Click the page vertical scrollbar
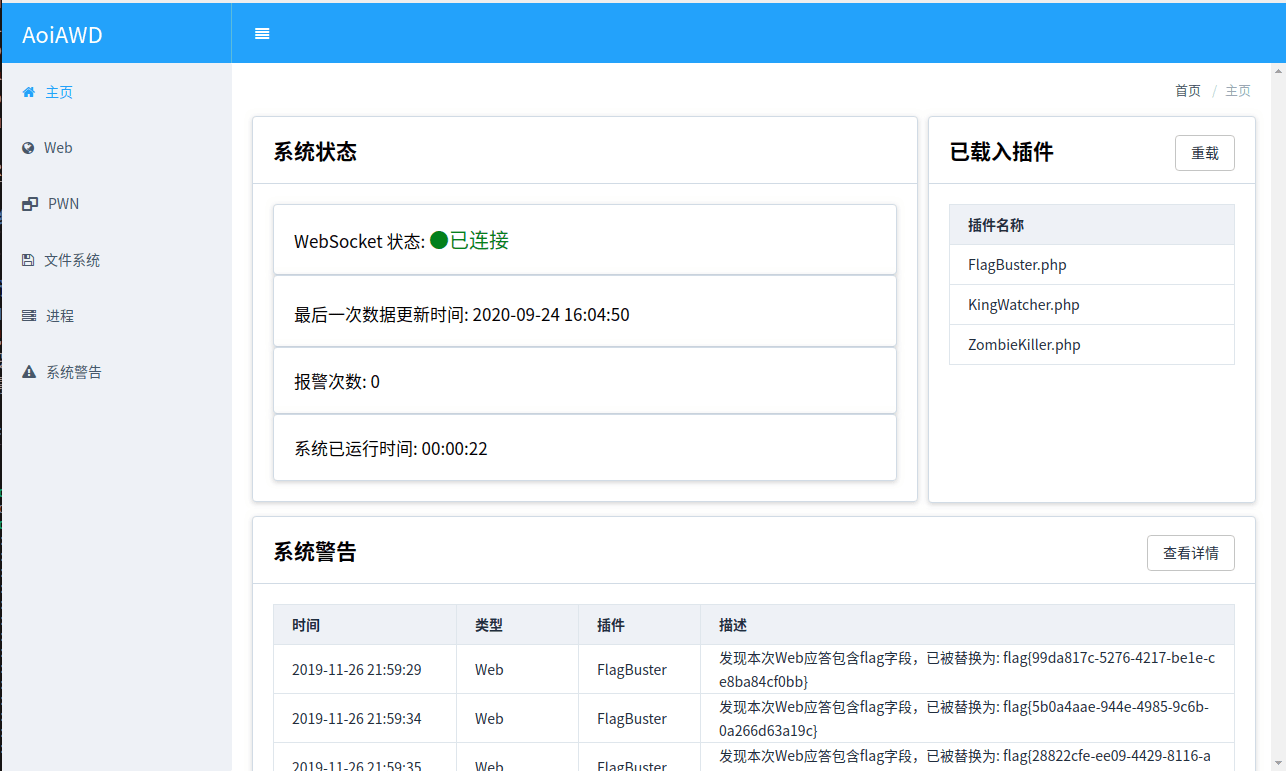The height and width of the screenshot is (771, 1286). point(1278,417)
